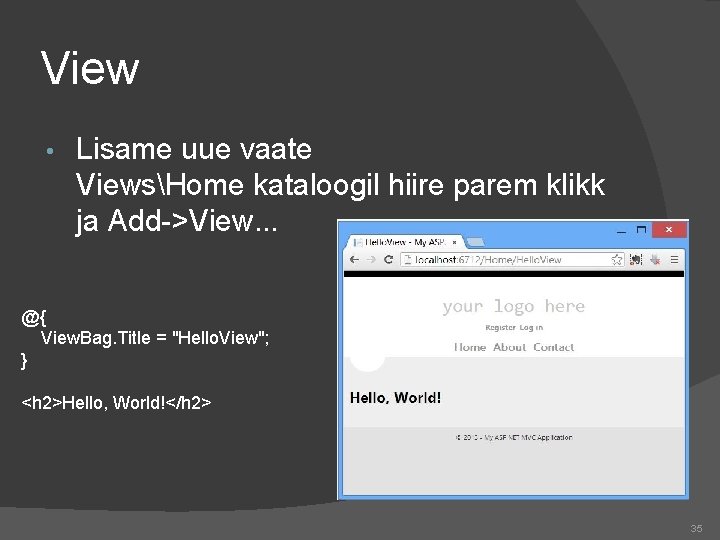The image size is (720, 540).
Task: Go to the Contact navigation link
Action: (x=554, y=347)
